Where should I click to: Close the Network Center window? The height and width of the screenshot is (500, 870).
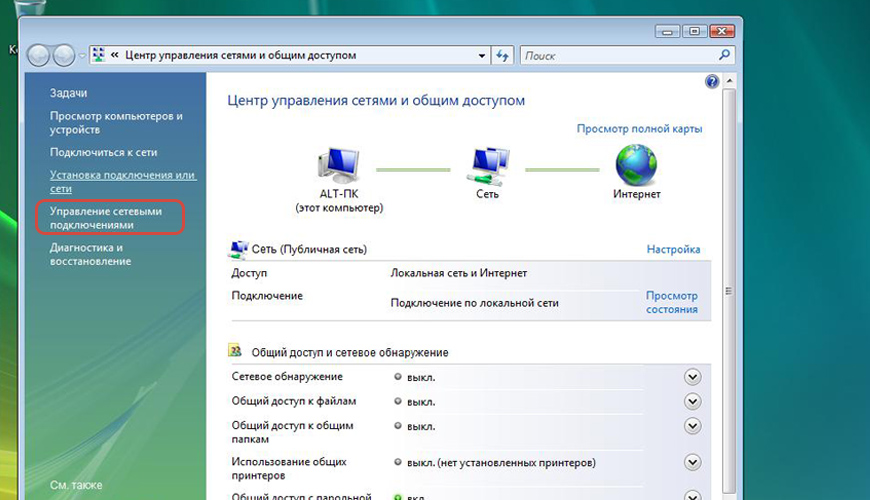[722, 32]
